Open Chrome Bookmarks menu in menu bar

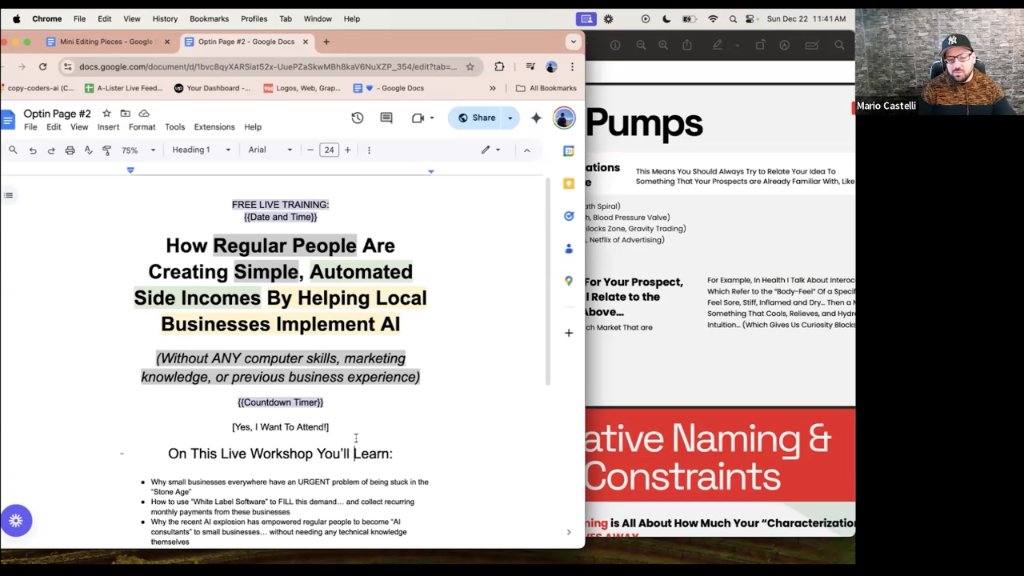click(209, 19)
